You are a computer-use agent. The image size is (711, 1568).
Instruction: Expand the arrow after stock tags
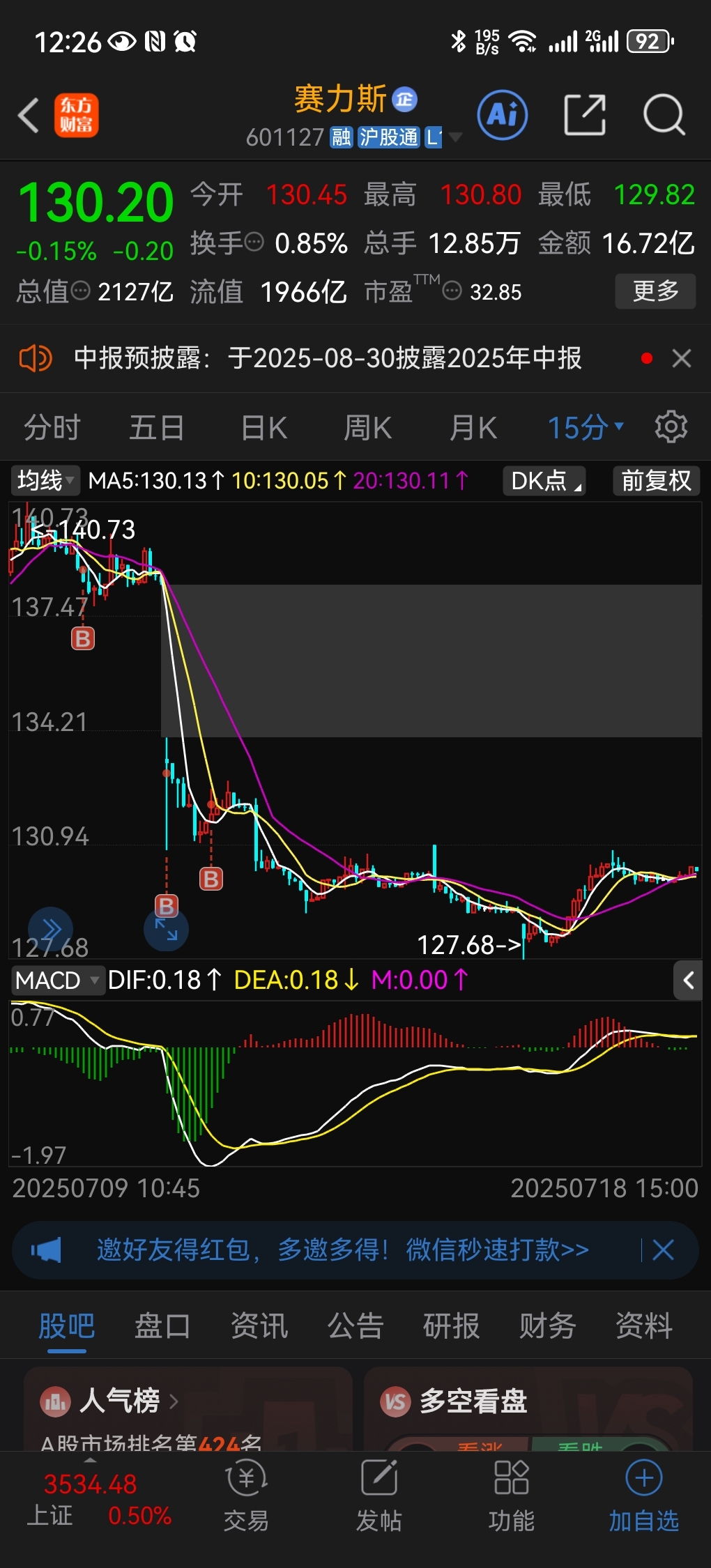pos(456,137)
